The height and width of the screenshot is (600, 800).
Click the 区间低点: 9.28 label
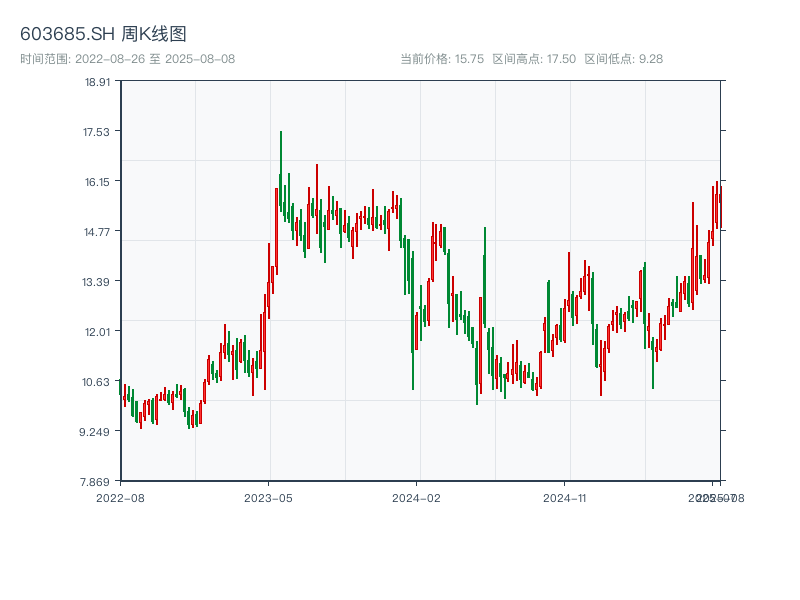point(623,59)
